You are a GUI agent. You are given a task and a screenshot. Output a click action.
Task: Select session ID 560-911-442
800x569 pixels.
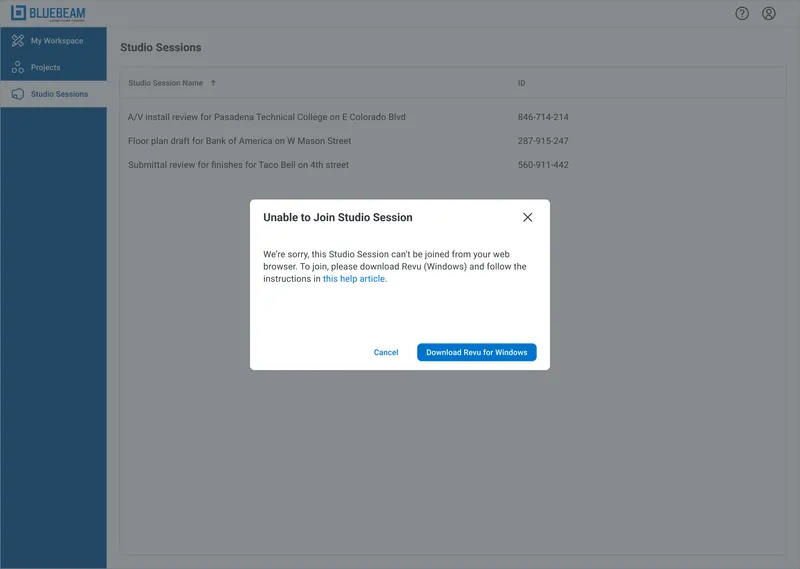coord(543,165)
